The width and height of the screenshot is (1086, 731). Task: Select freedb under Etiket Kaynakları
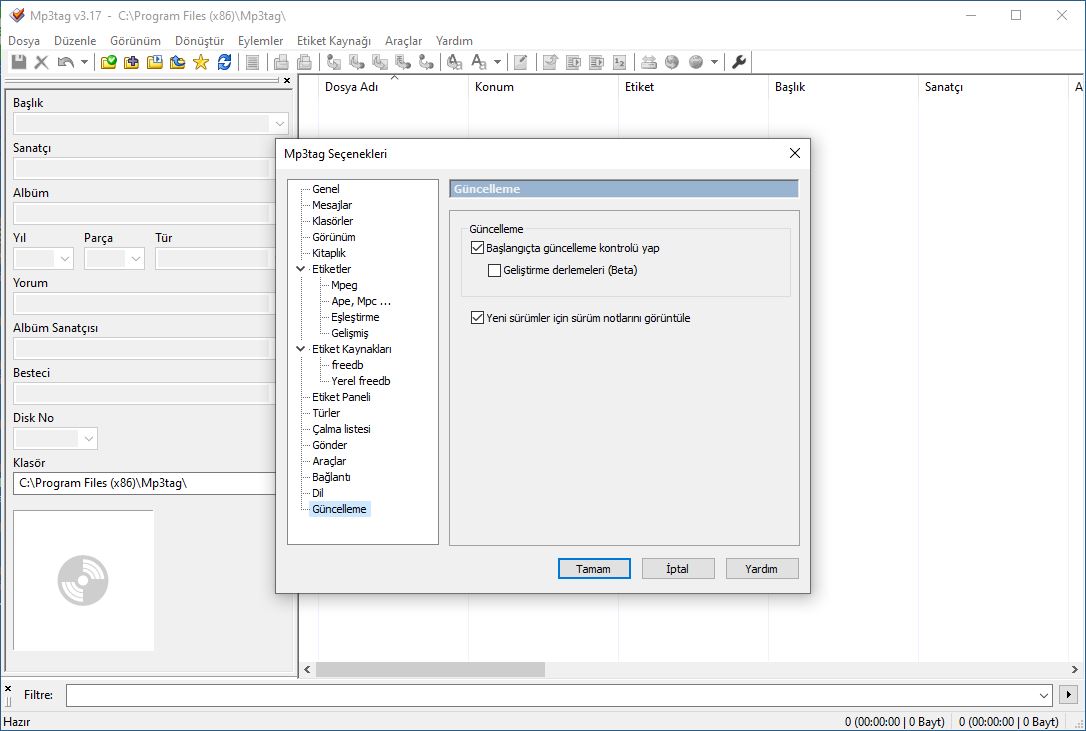pyautogui.click(x=347, y=365)
